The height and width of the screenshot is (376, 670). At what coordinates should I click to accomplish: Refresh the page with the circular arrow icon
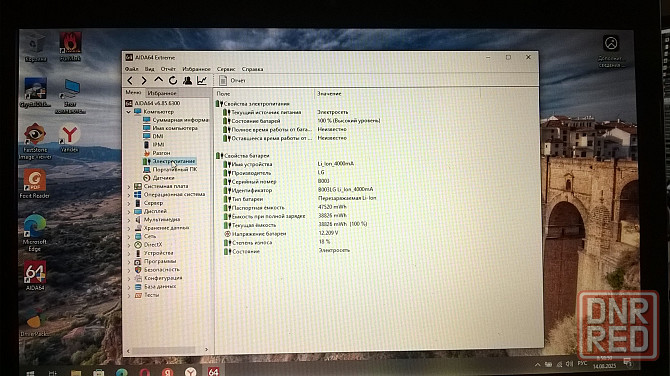173,80
